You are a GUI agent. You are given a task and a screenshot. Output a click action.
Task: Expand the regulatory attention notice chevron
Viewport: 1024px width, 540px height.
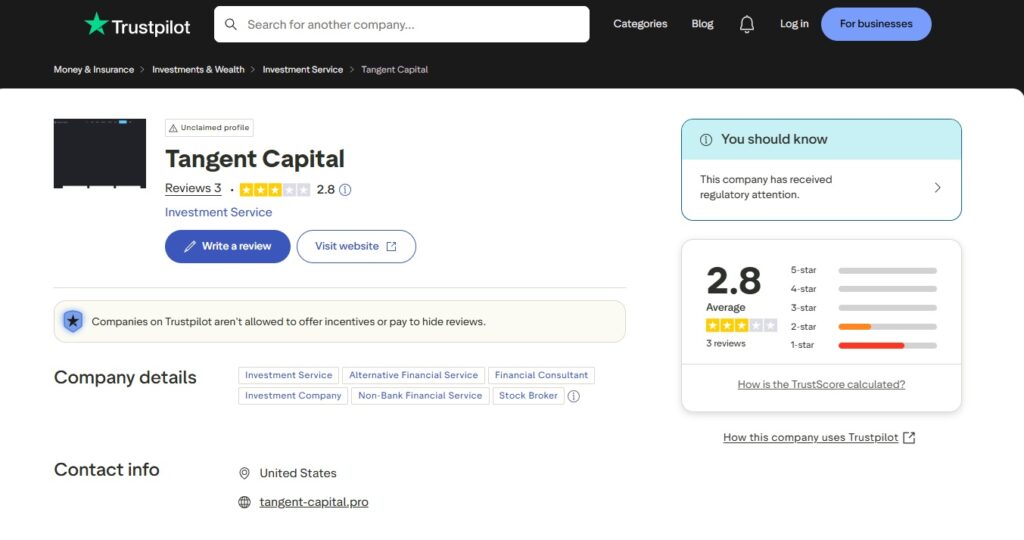[936, 187]
